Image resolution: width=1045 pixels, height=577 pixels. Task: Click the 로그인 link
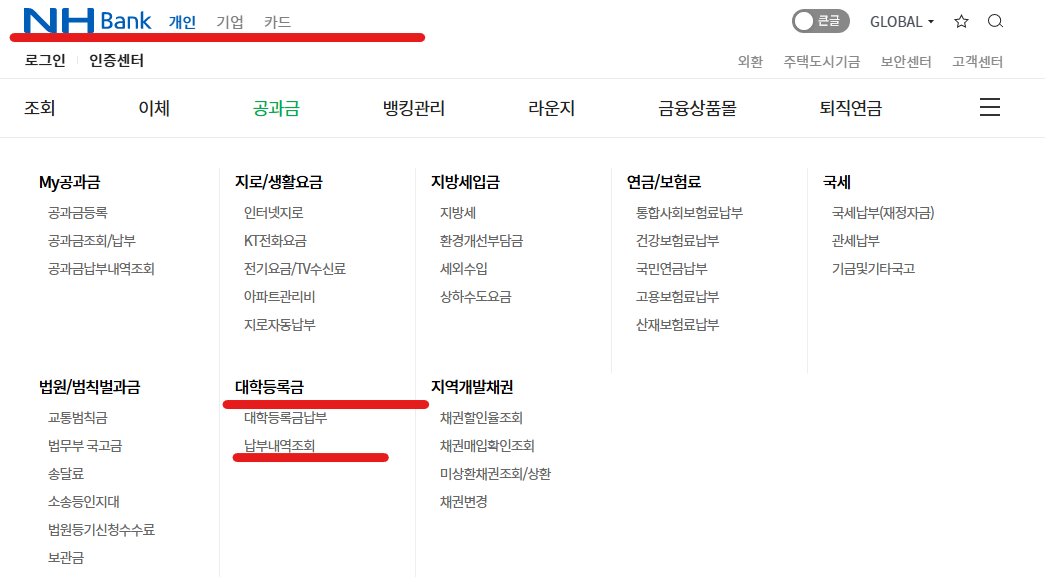[x=45, y=61]
